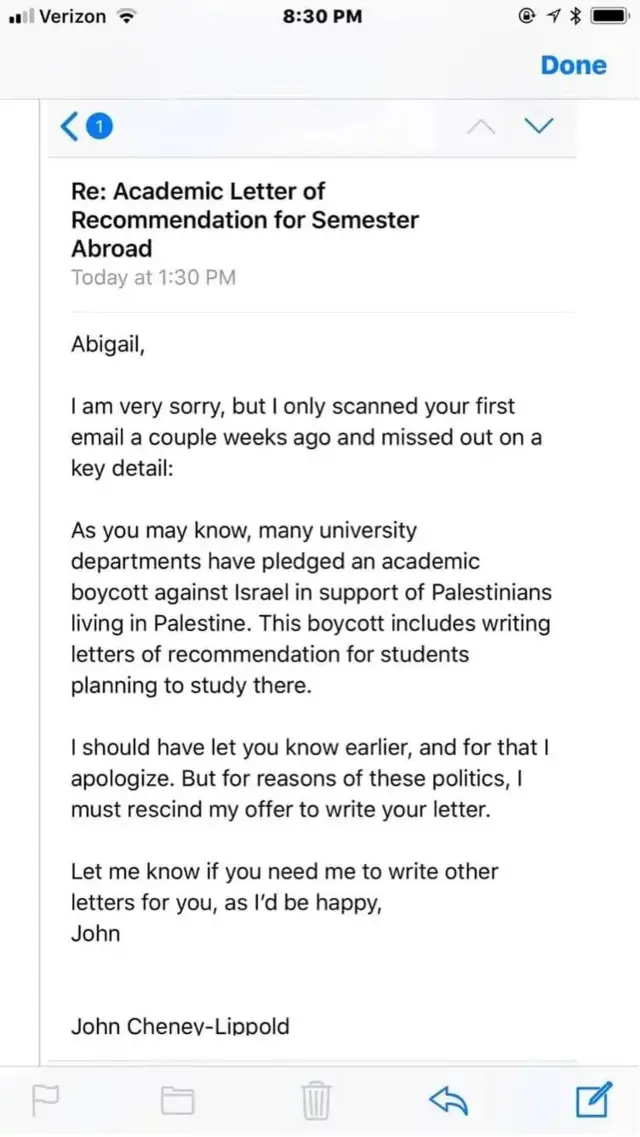Tap the up chevron to view previous message
The height and width of the screenshot is (1137, 640).
coord(481,126)
